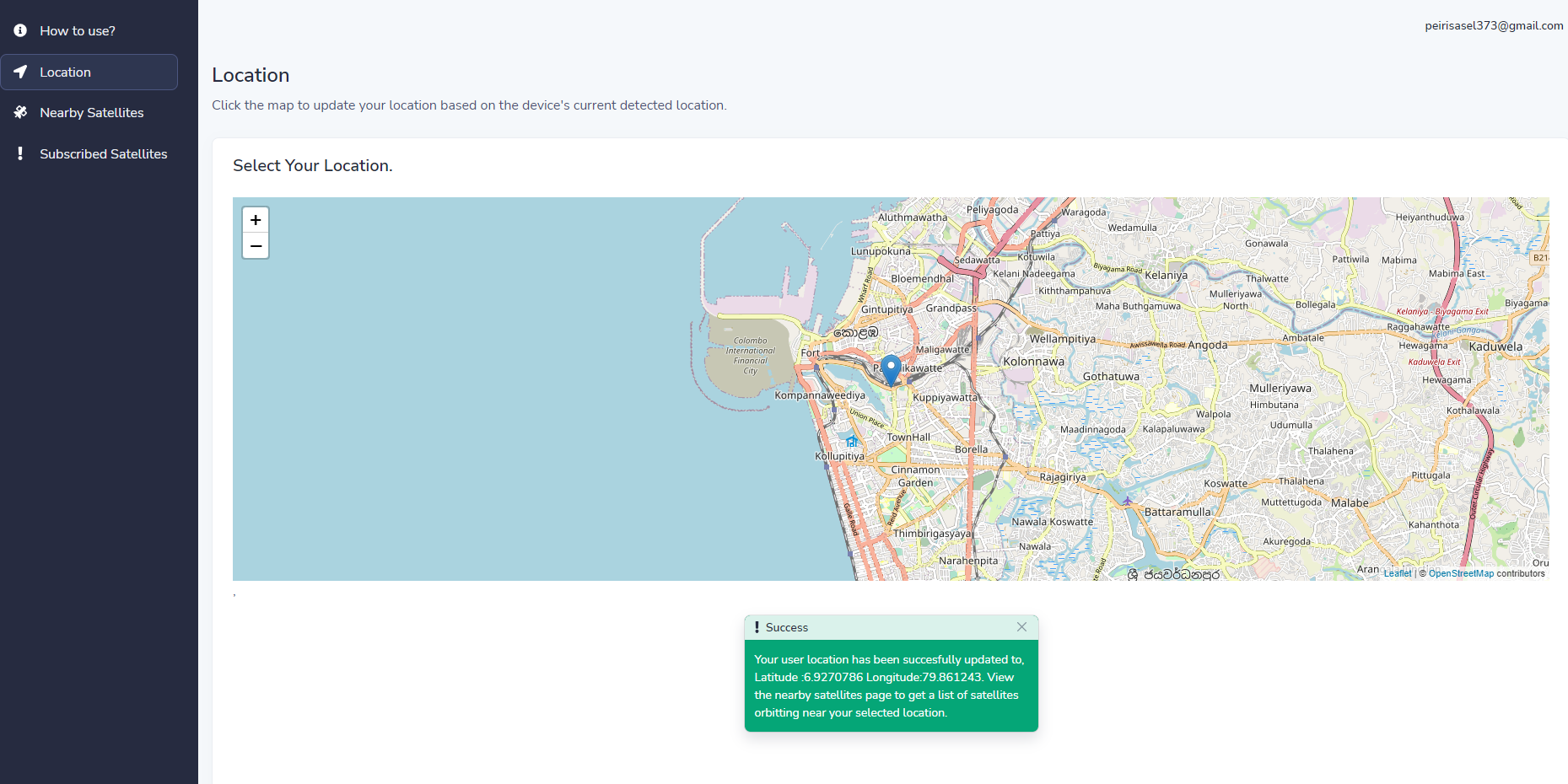Click Colombo International Financial City label
The height and width of the screenshot is (784, 1568).
(x=750, y=356)
